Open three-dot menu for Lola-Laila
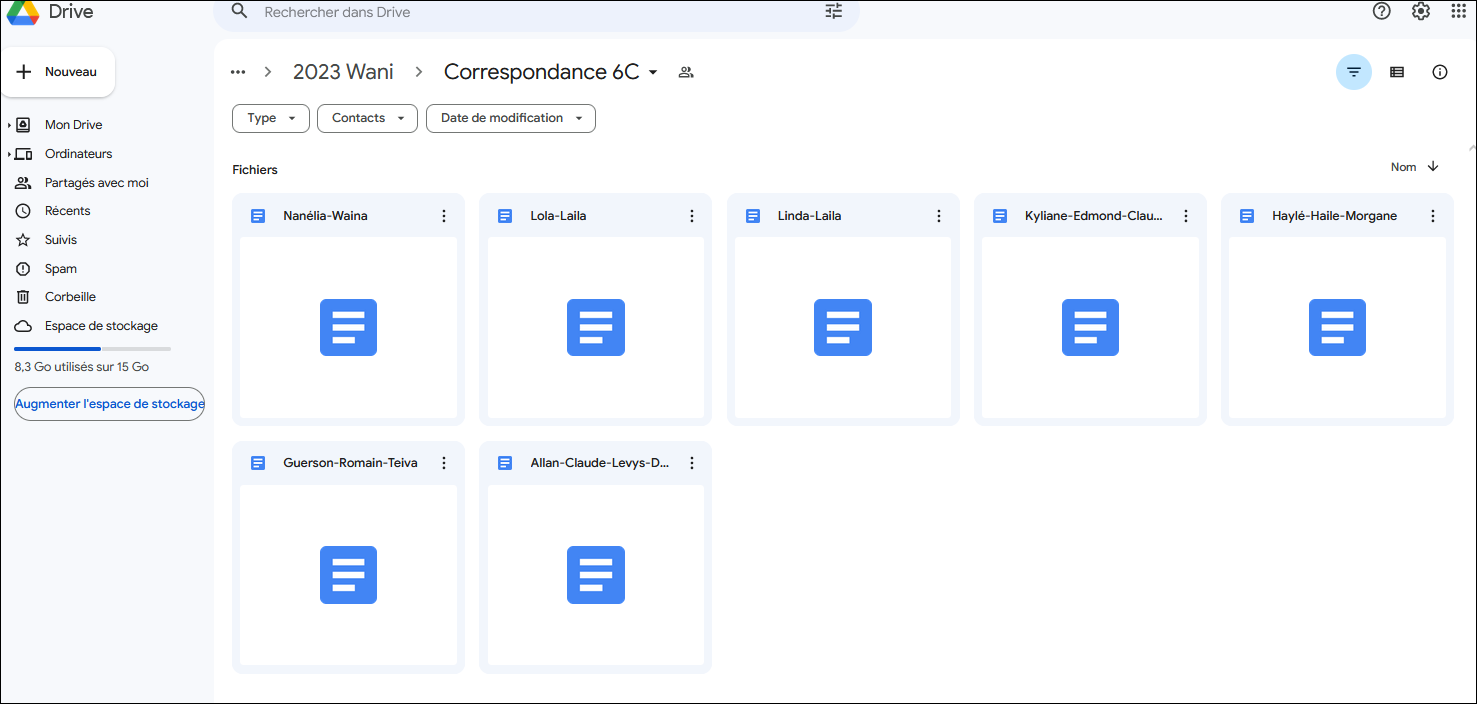1477x704 pixels. click(691, 216)
